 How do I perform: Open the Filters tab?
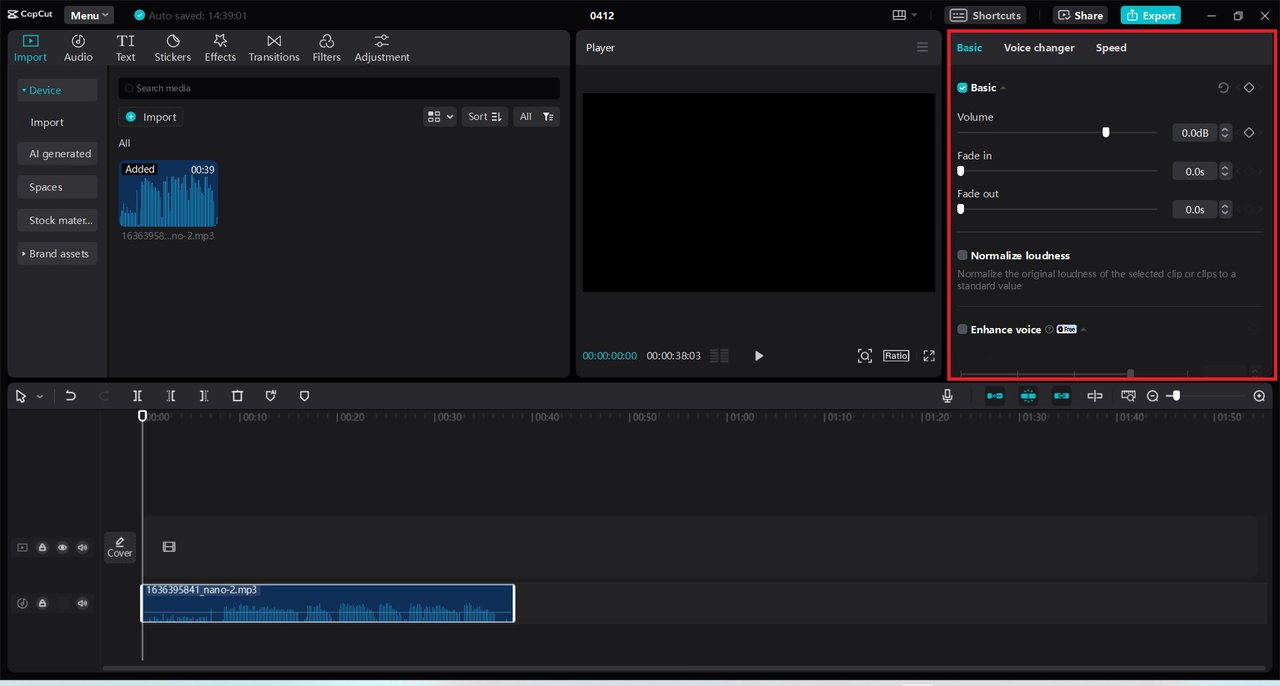(326, 48)
